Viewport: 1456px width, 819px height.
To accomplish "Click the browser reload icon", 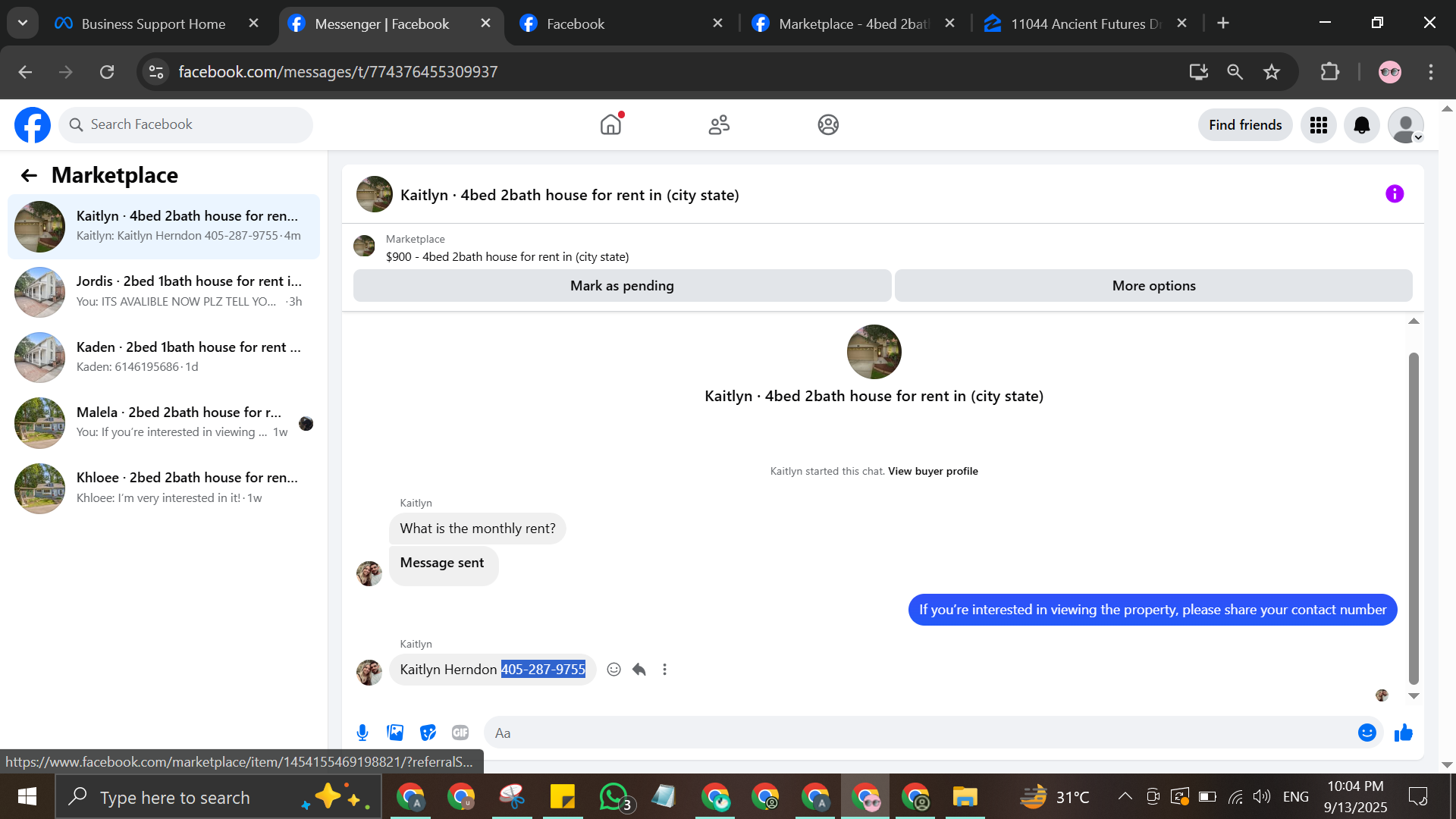I will coord(107,72).
